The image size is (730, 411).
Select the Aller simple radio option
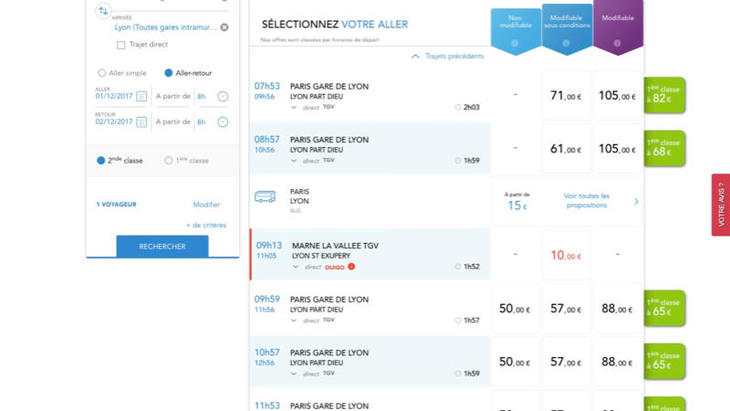[102, 73]
